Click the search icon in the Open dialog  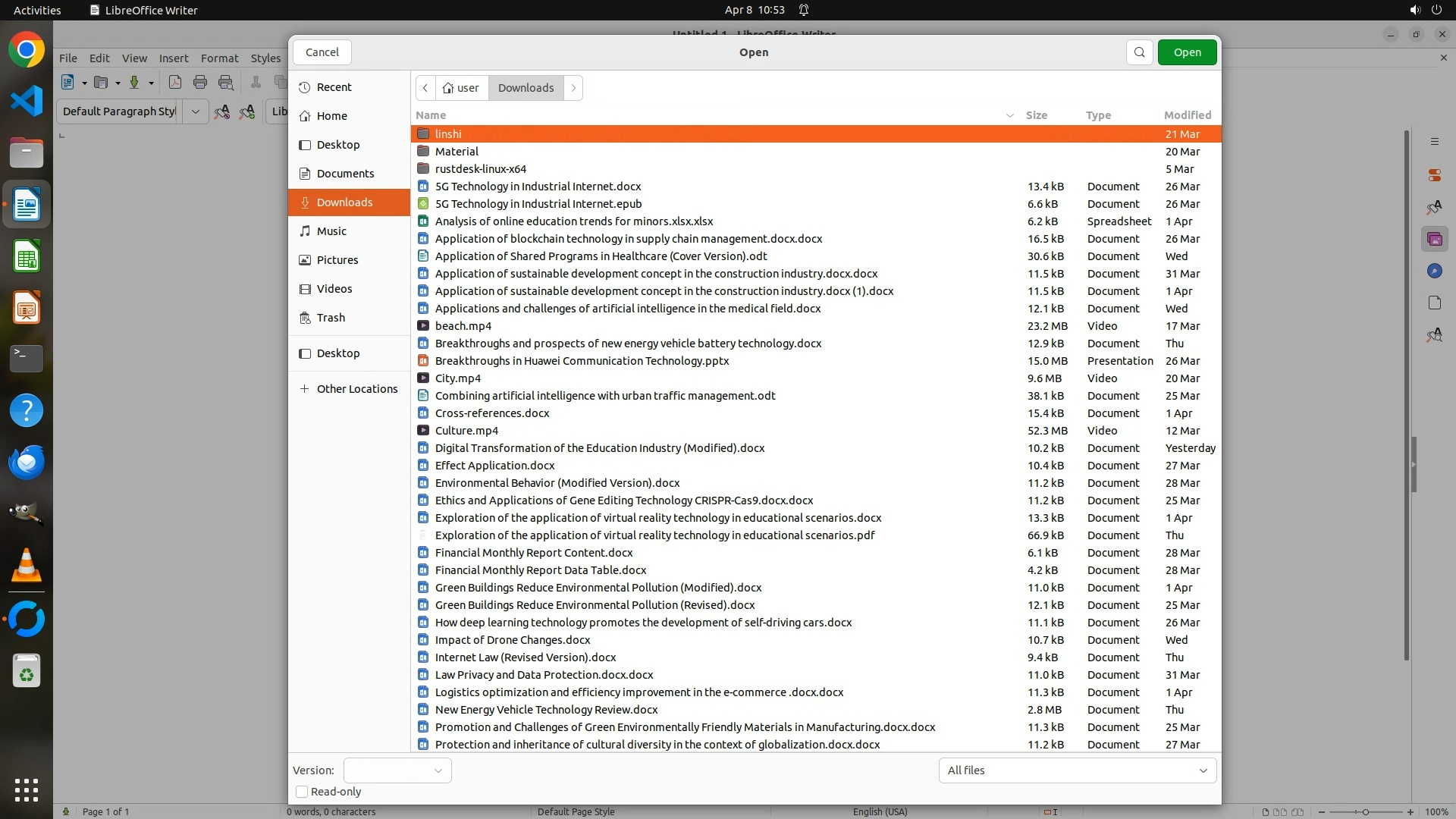point(1139,52)
